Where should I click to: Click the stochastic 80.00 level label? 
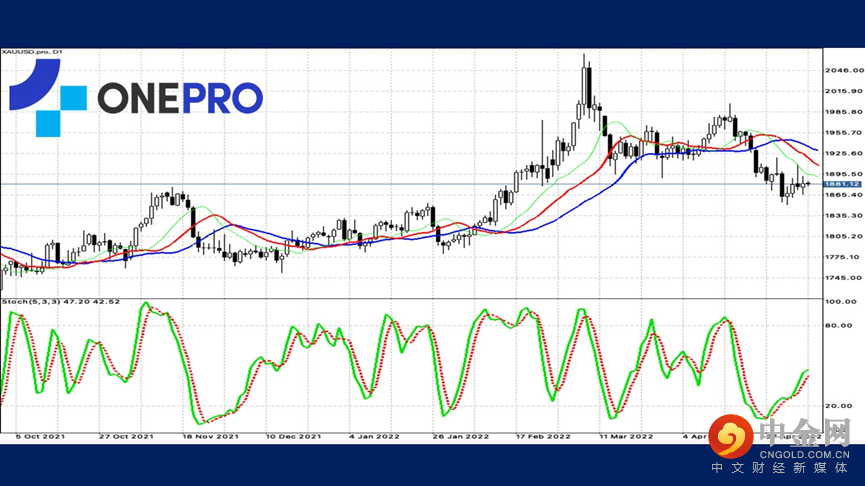(x=839, y=325)
